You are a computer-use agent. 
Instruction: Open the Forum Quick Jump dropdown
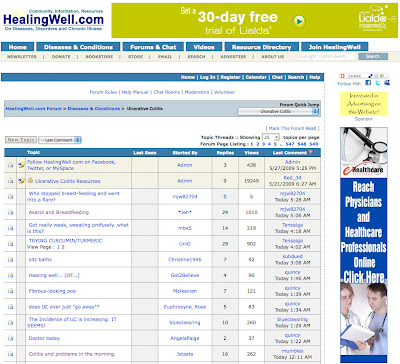click(x=278, y=111)
